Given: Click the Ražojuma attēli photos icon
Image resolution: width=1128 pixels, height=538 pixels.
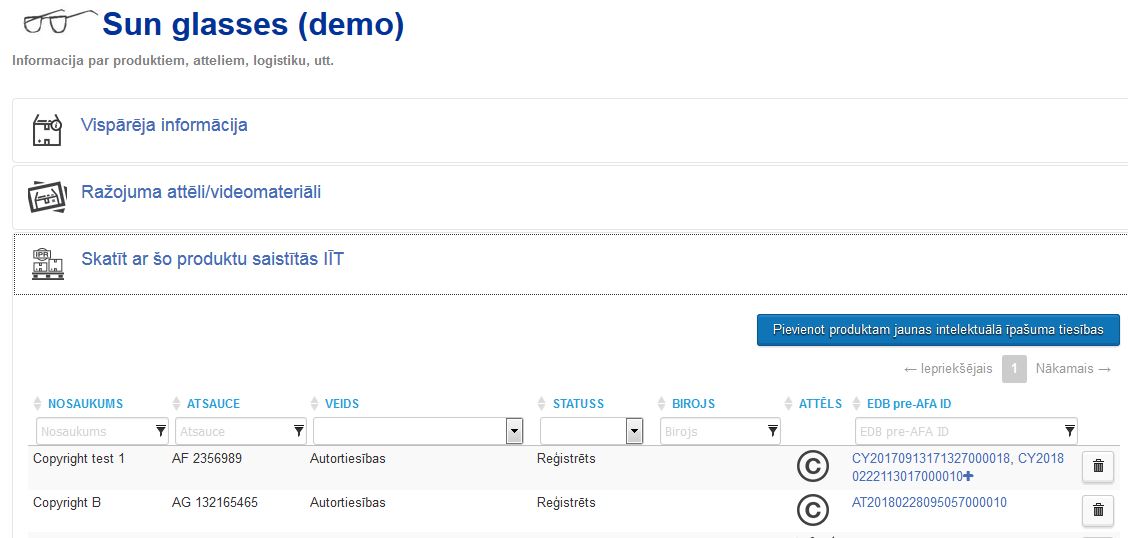Looking at the screenshot, I should (47, 197).
